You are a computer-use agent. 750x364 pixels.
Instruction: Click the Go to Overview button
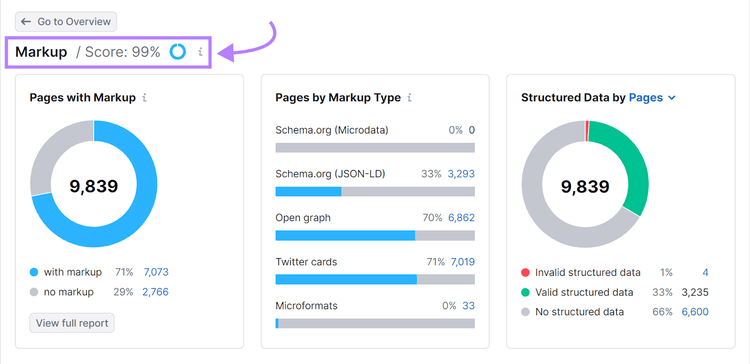(66, 22)
